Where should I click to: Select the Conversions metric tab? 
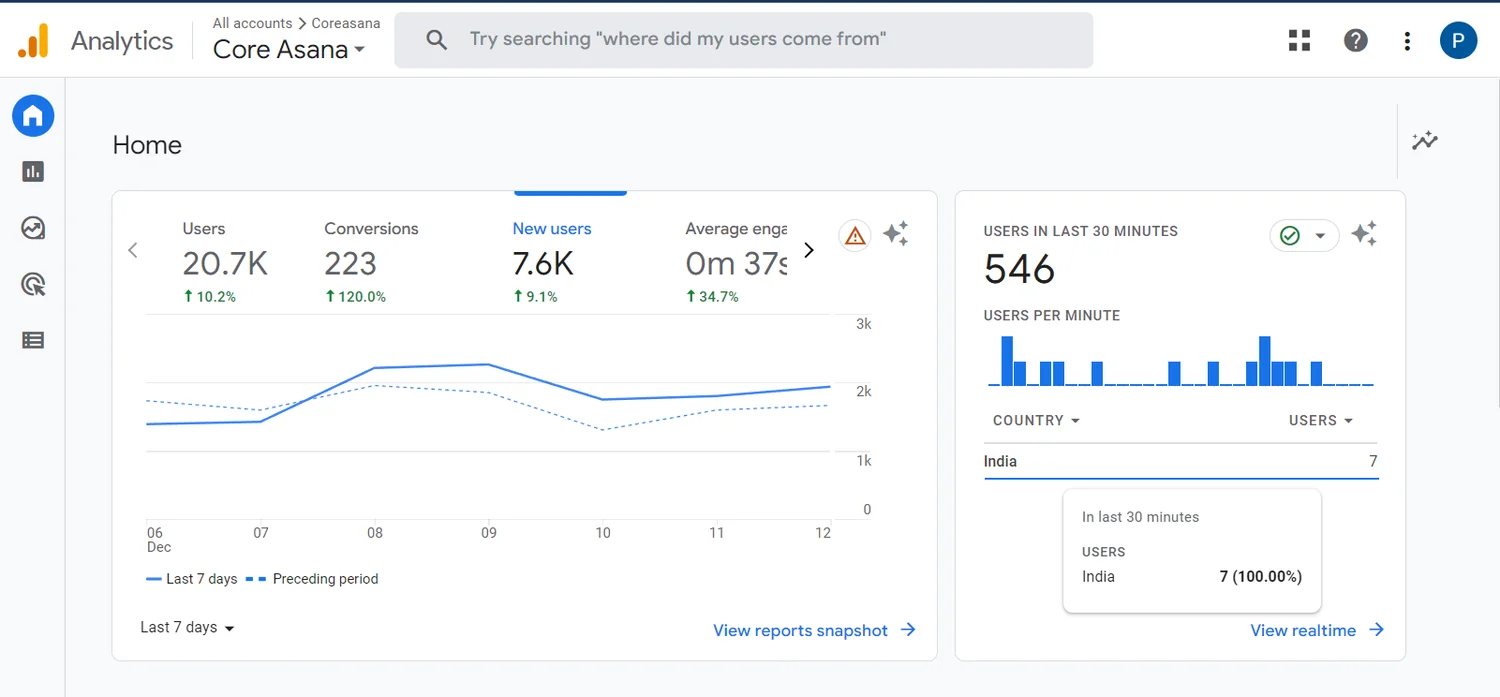[x=371, y=261]
